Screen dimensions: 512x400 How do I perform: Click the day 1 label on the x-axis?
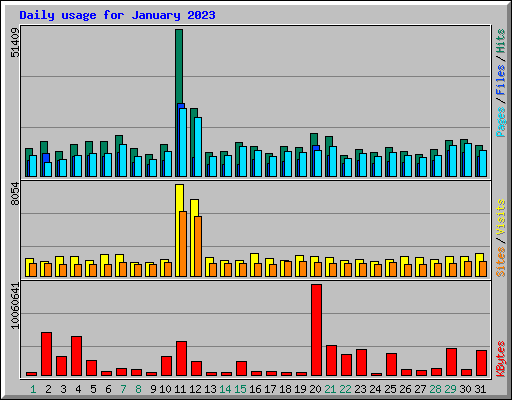[33, 389]
